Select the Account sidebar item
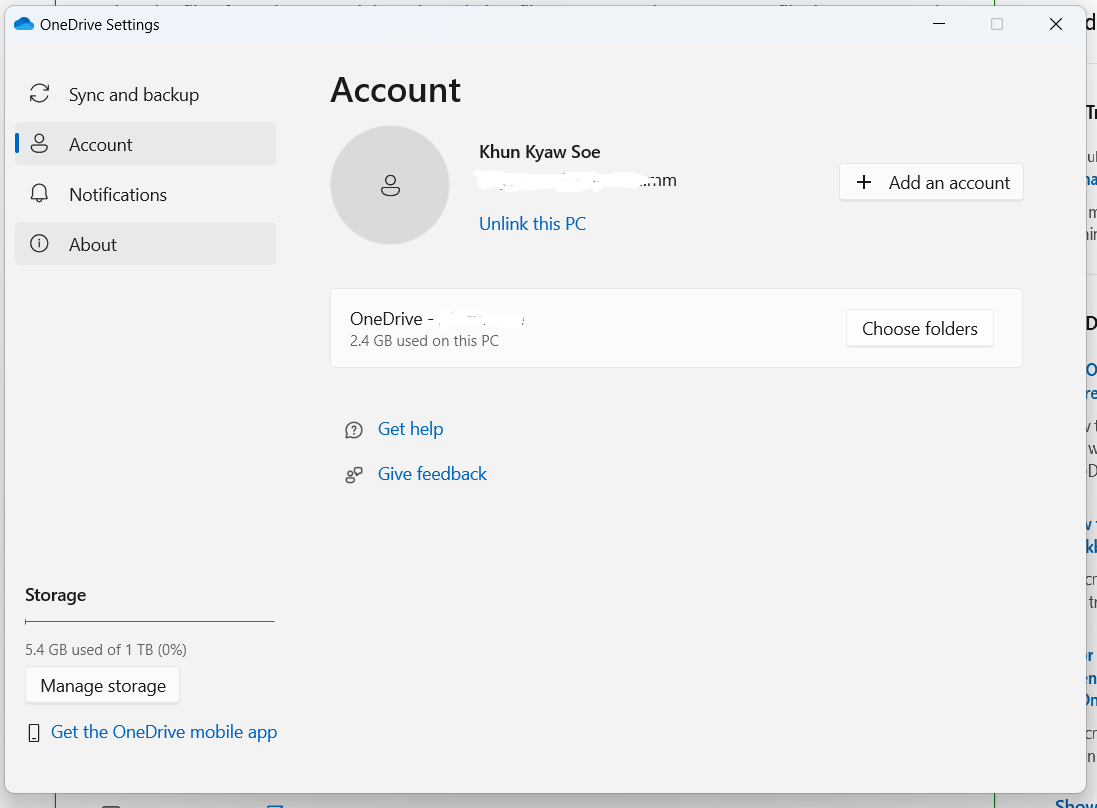 pos(146,144)
